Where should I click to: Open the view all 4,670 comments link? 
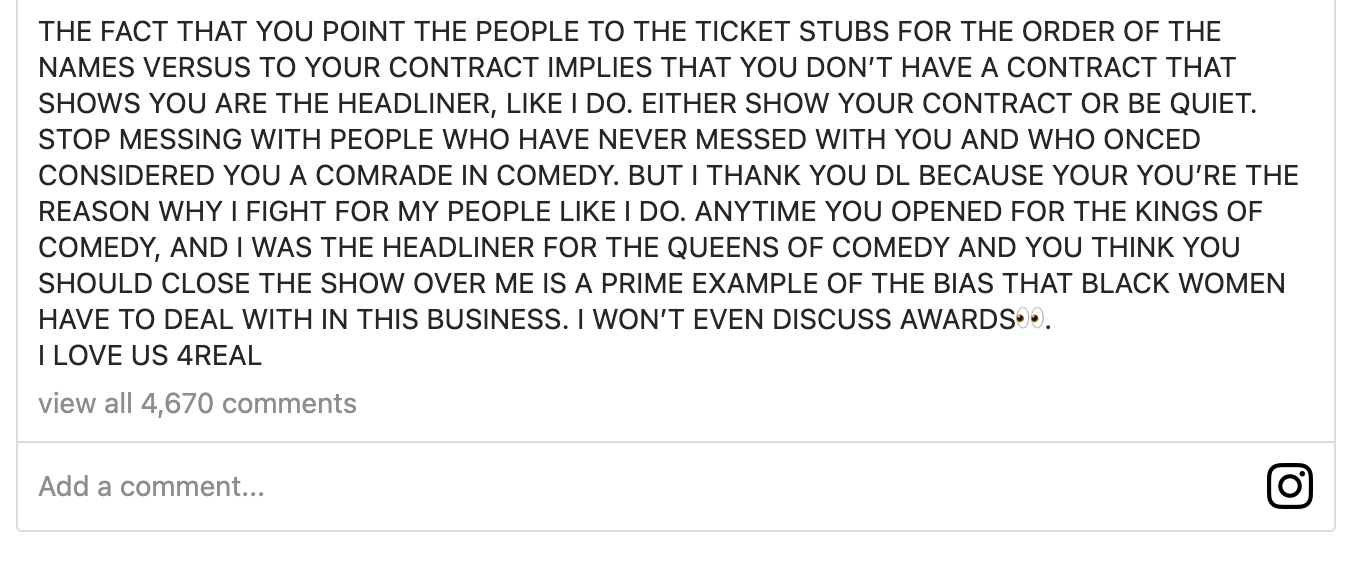click(197, 403)
